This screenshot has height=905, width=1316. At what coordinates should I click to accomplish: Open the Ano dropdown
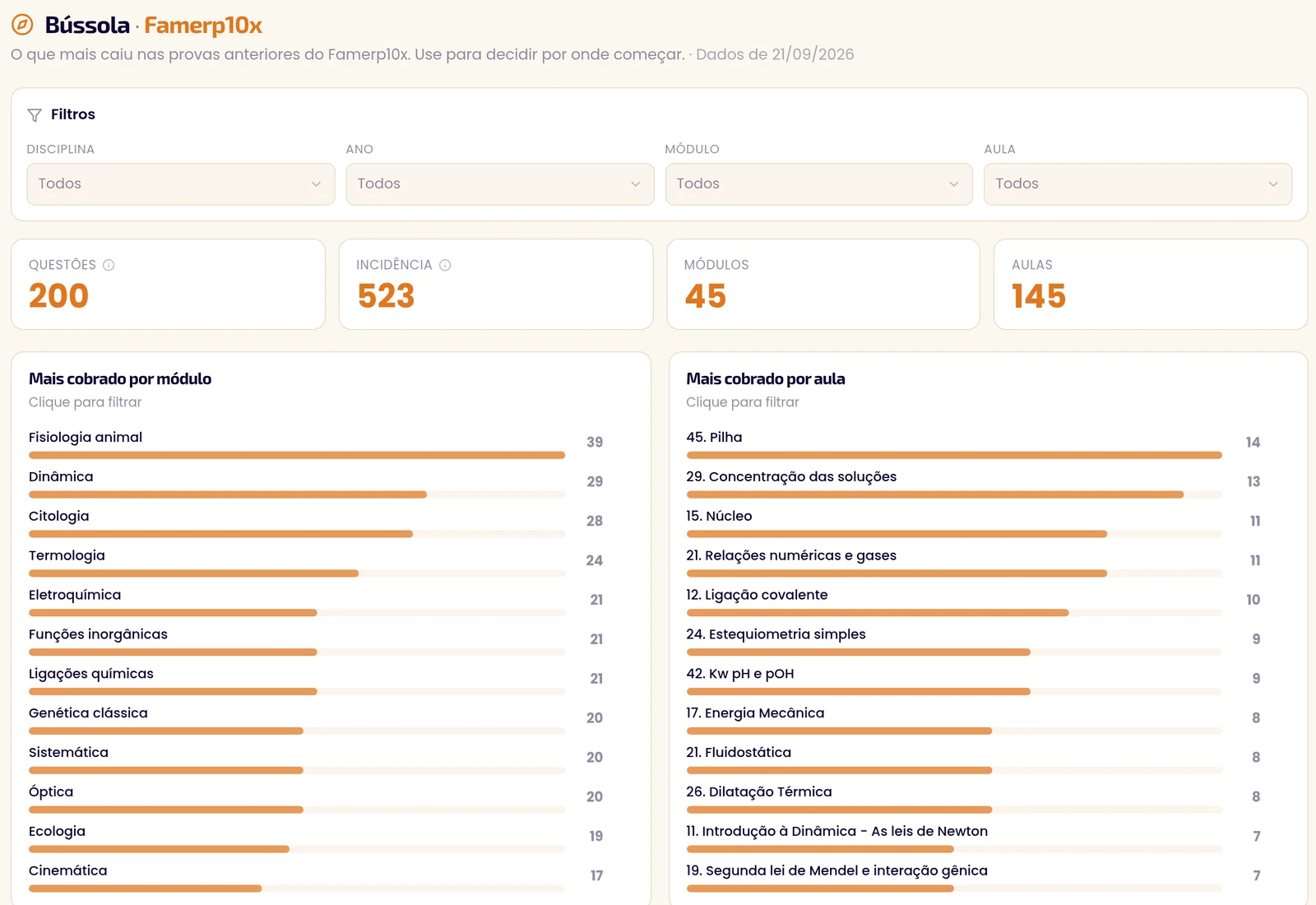point(500,184)
